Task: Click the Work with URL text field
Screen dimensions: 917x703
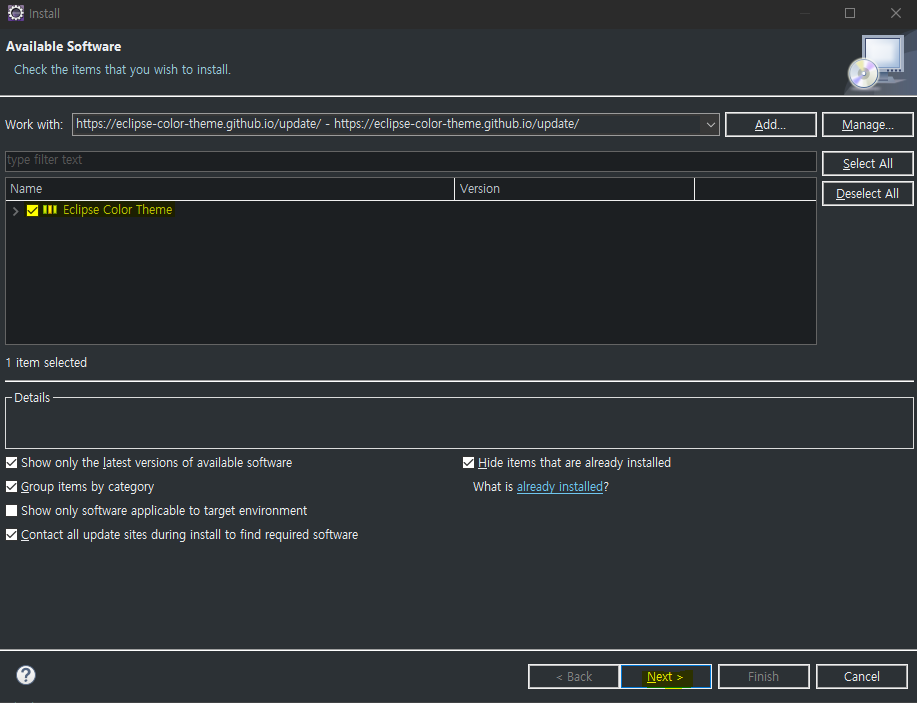Action: coord(387,125)
